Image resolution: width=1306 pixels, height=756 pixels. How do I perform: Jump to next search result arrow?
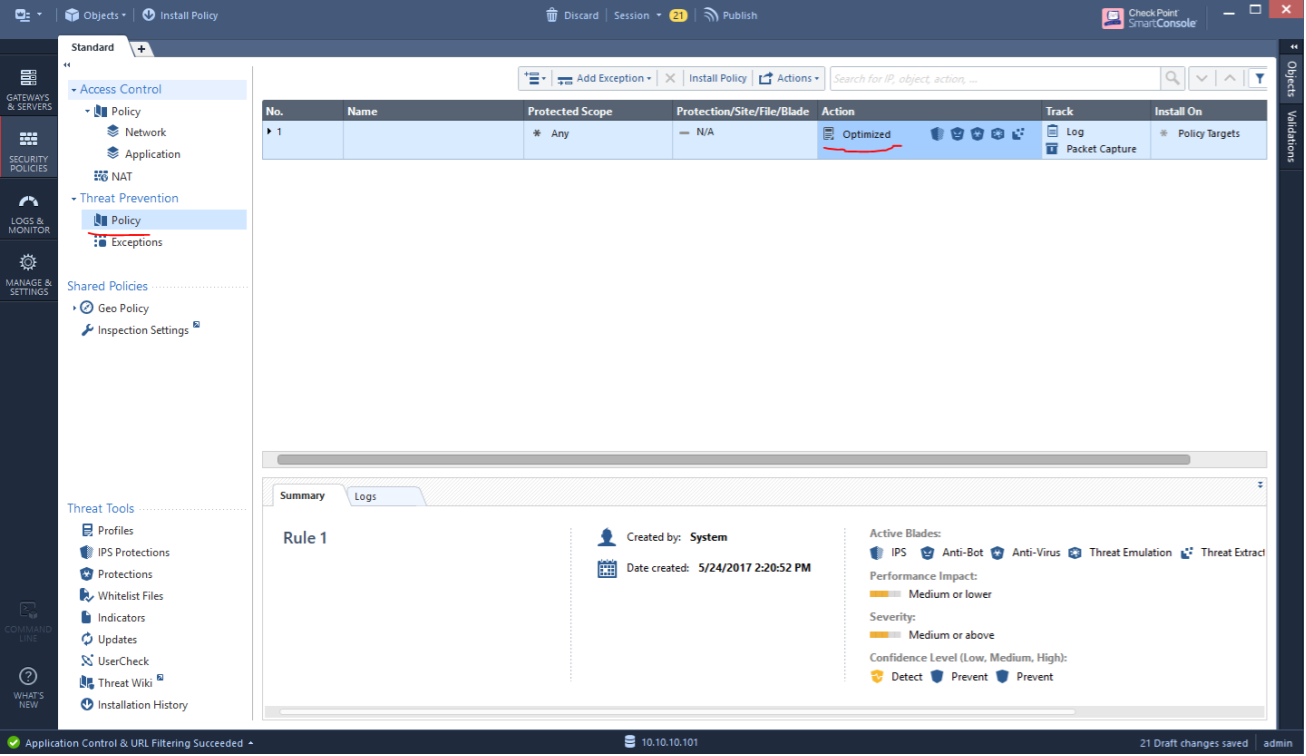(x=1202, y=78)
